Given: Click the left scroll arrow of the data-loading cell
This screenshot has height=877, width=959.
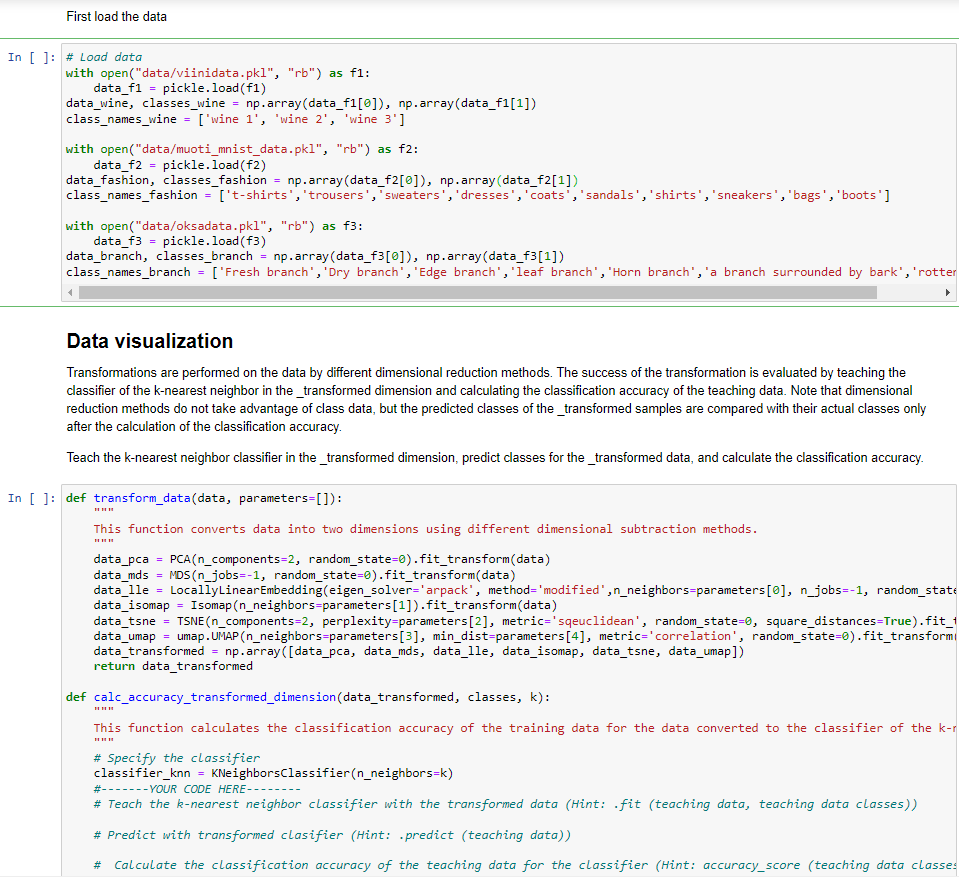Looking at the screenshot, I should (x=69, y=291).
